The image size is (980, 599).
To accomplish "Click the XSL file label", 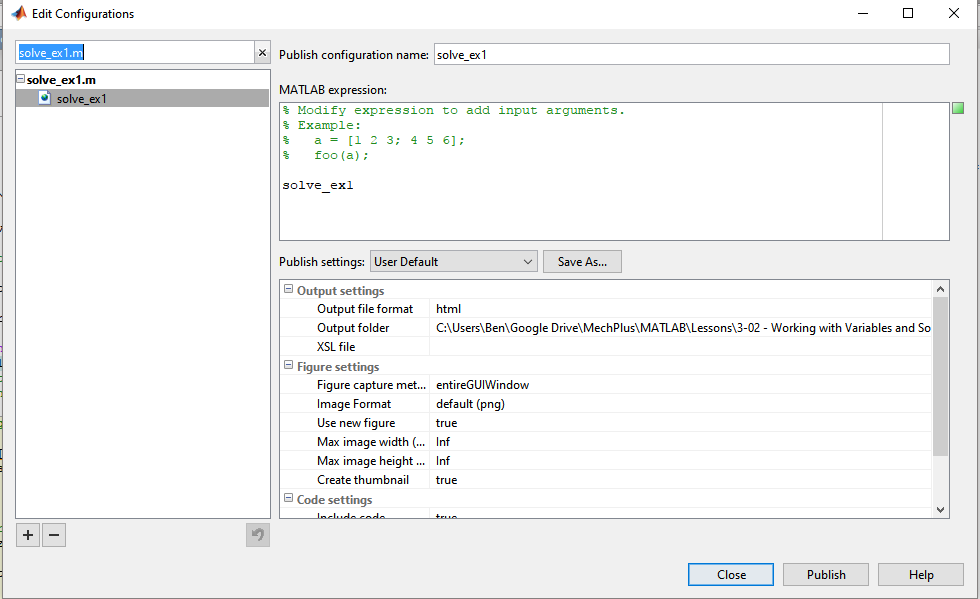I will click(x=336, y=346).
